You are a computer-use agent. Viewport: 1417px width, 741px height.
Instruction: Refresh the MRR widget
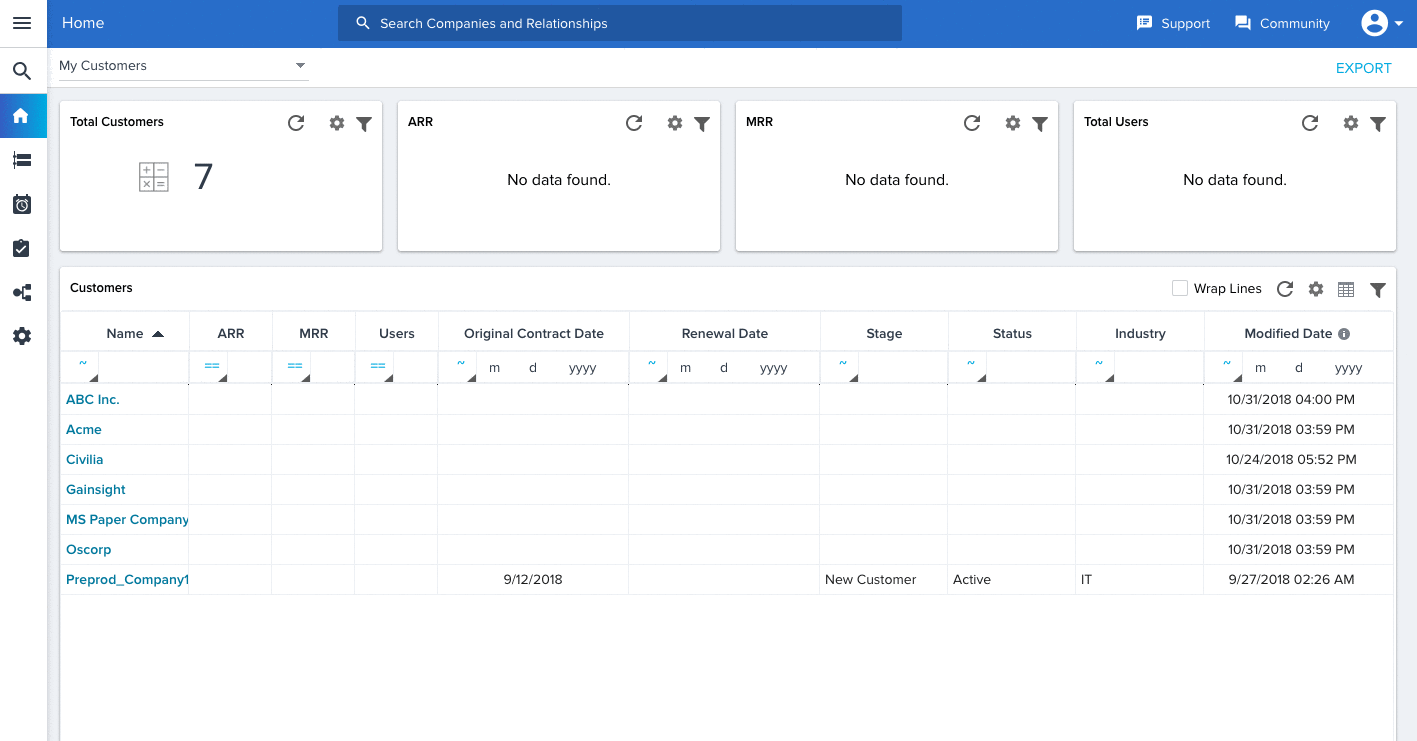[x=972, y=123]
